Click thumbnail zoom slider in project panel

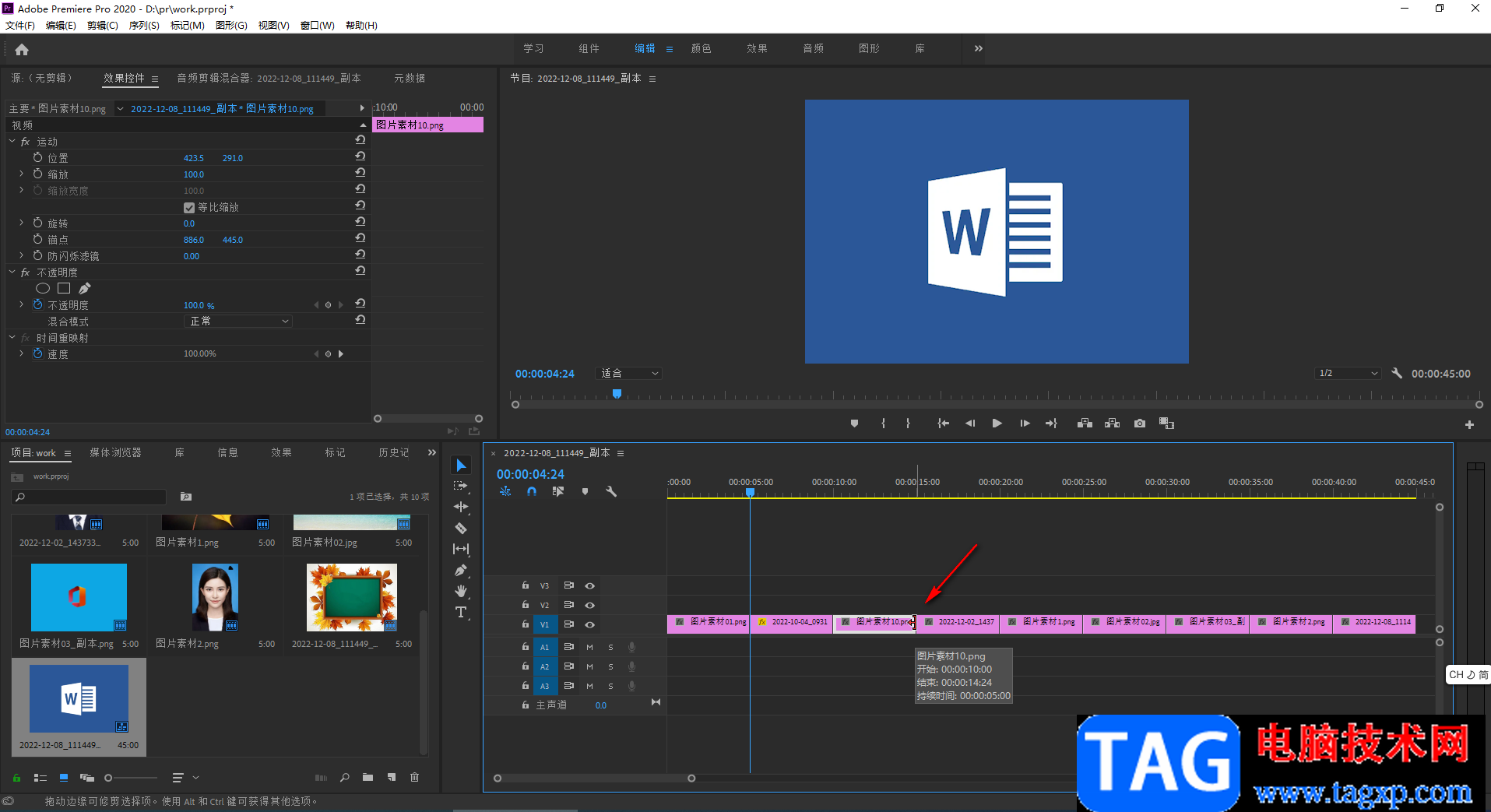pos(131,777)
